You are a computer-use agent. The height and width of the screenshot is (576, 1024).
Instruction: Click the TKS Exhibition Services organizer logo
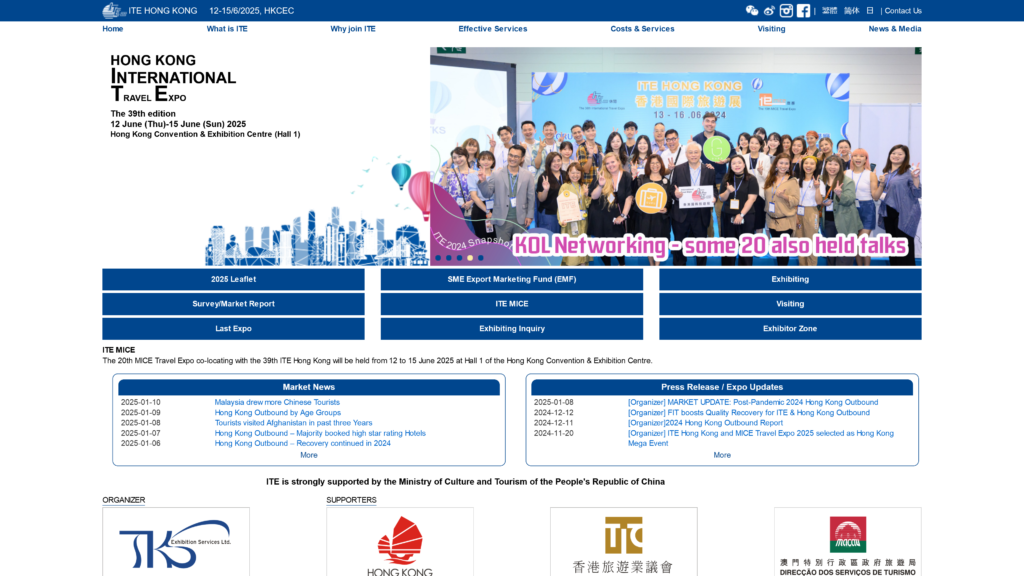176,542
